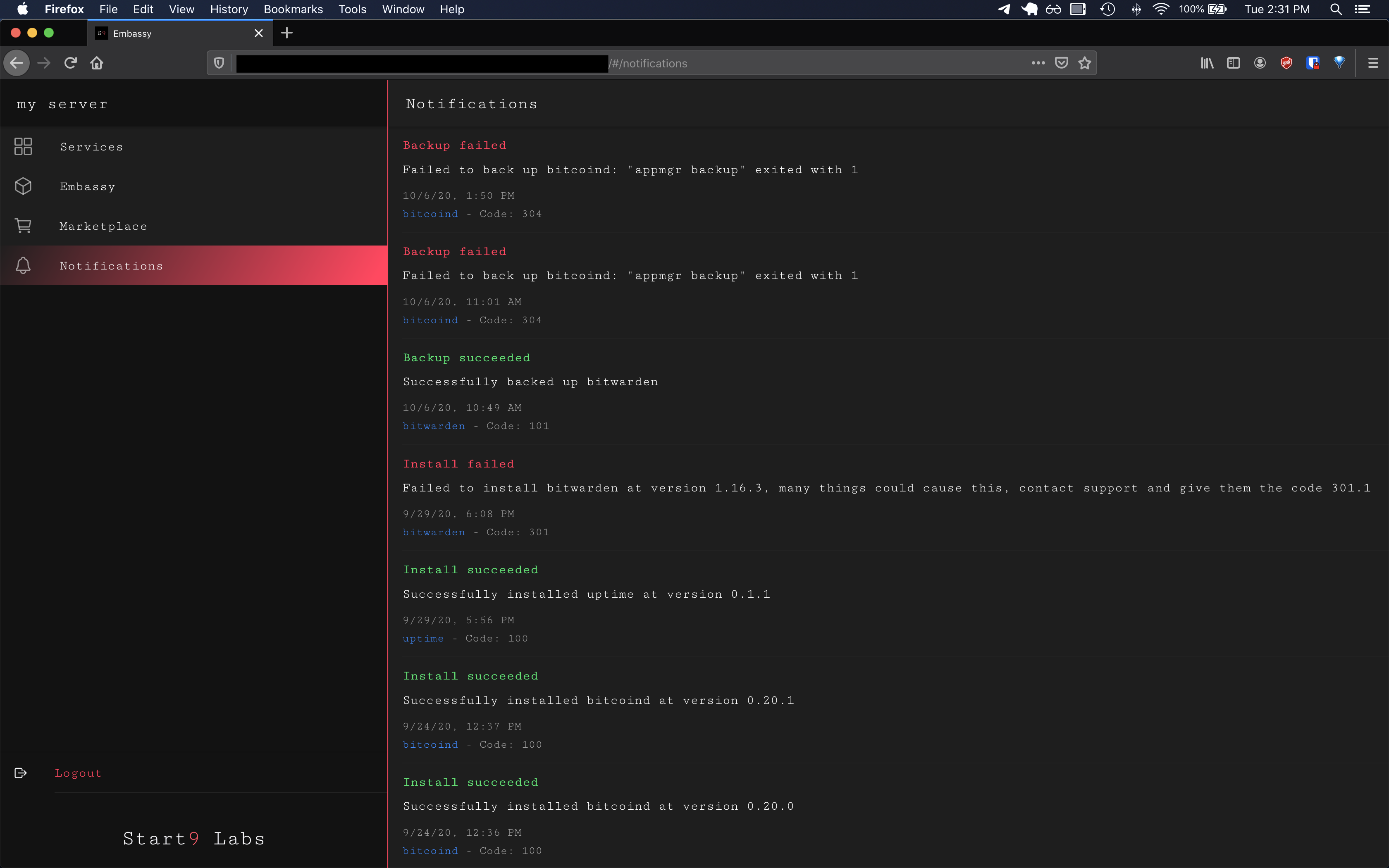The width and height of the screenshot is (1389, 868).
Task: Click the Marketplace shopping cart icon
Action: tap(23, 226)
